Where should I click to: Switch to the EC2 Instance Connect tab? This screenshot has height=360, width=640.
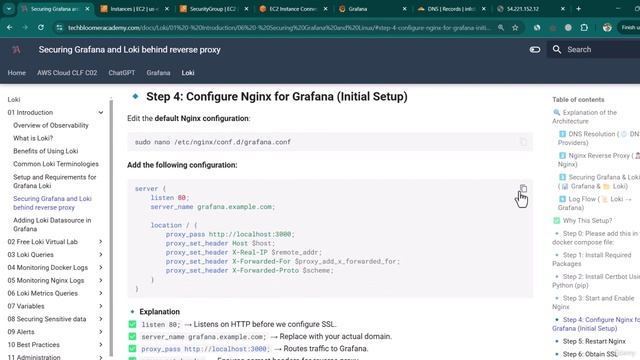click(x=293, y=9)
